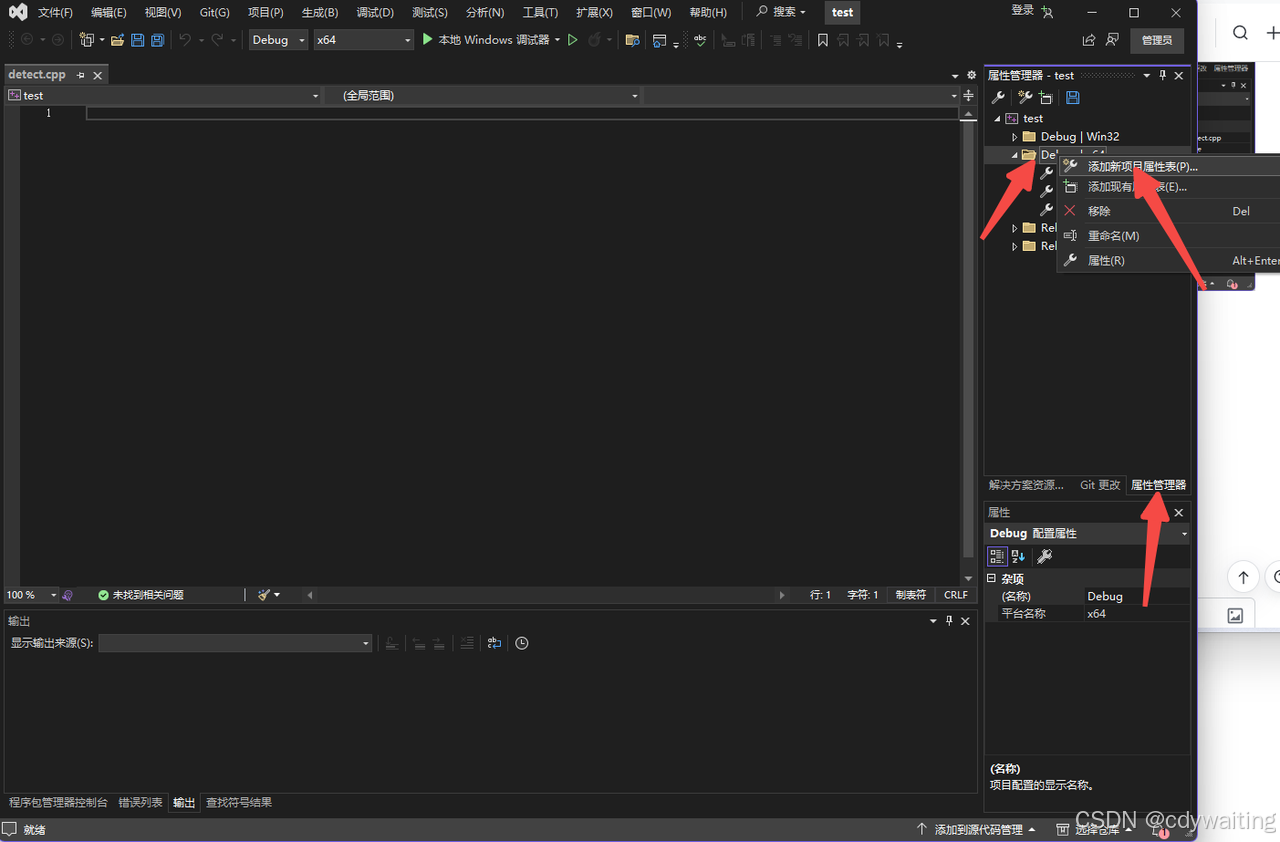Click the 管理员 button in the title bar

(x=1156, y=39)
